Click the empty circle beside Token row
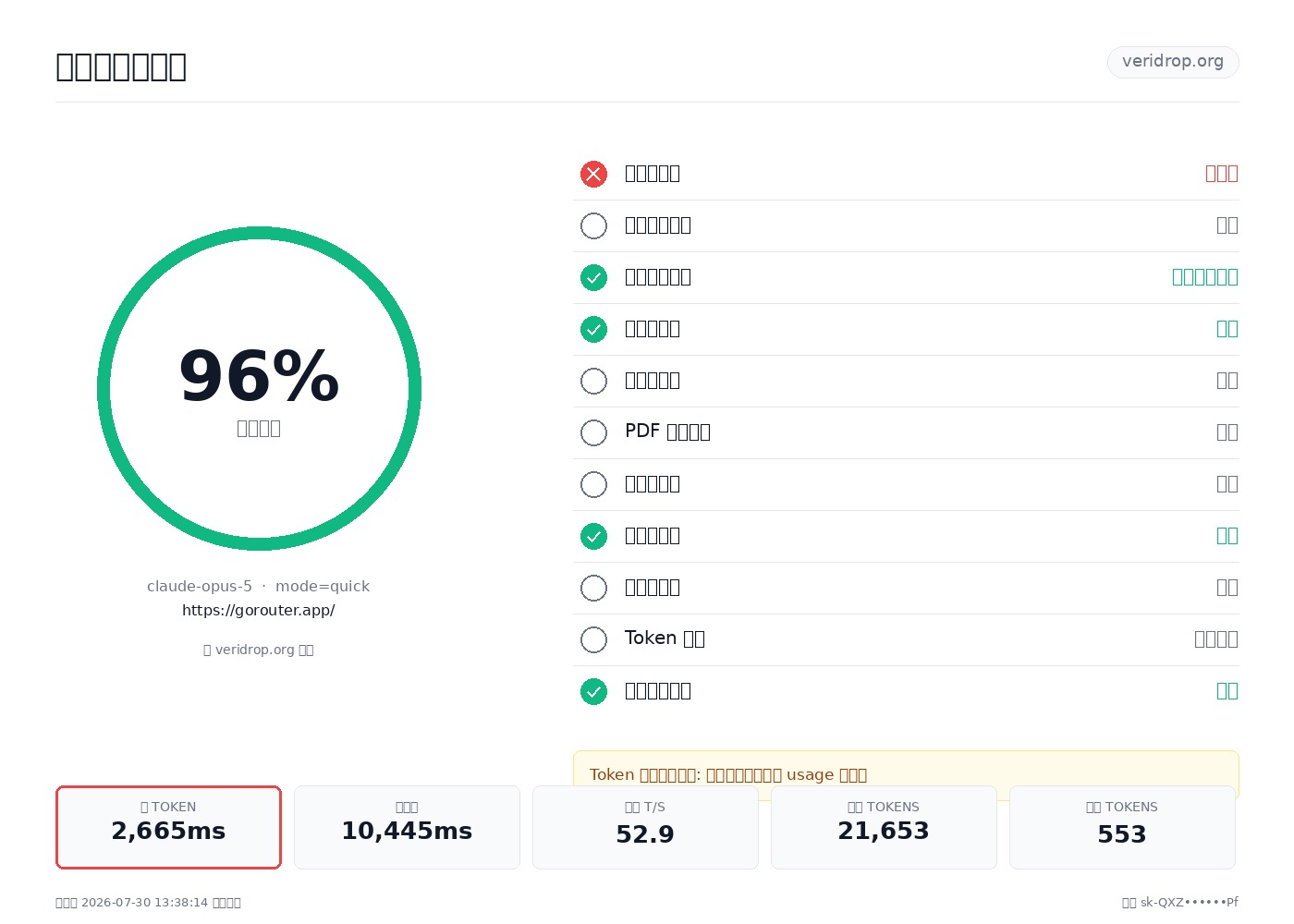1294x924 pixels. pos(593,639)
